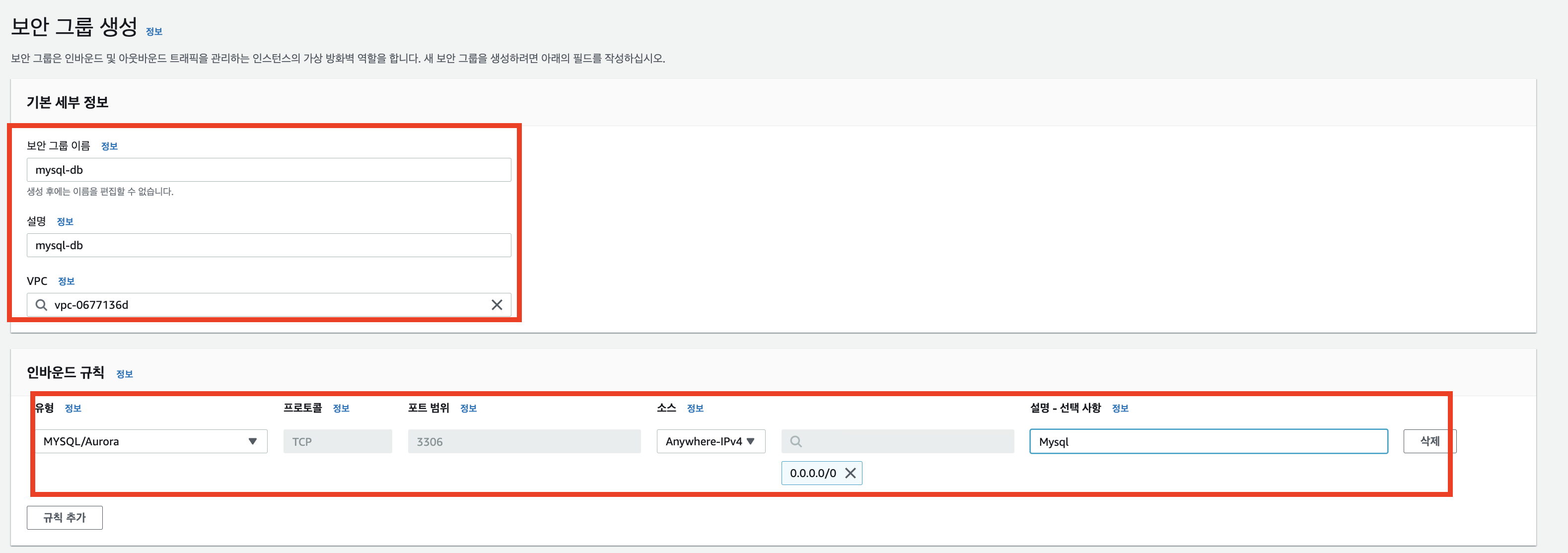Click the source search magnifier icon
The width and height of the screenshot is (1568, 553).
click(x=795, y=442)
